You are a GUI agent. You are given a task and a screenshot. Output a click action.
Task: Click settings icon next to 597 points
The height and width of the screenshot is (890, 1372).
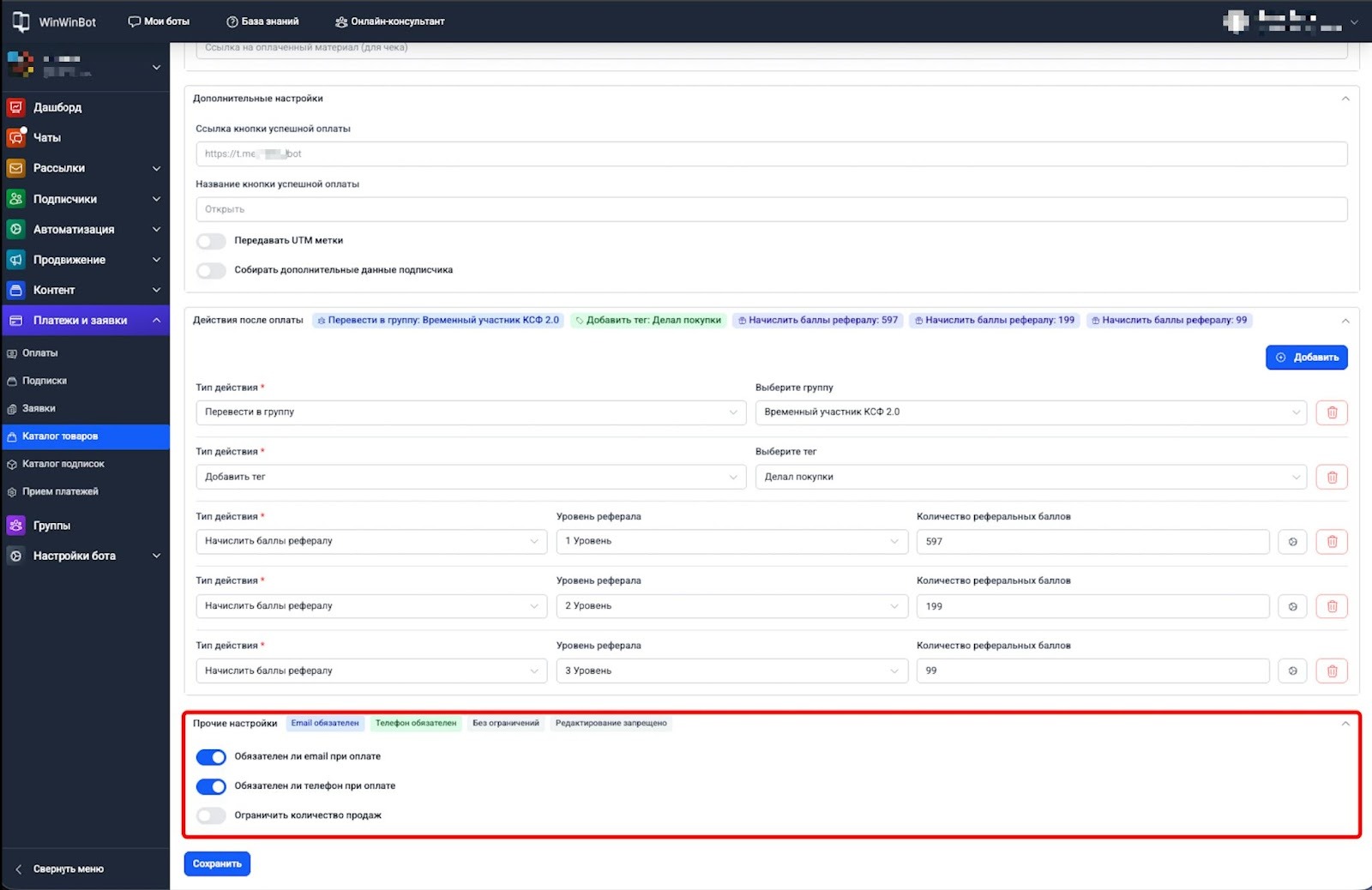pos(1292,542)
